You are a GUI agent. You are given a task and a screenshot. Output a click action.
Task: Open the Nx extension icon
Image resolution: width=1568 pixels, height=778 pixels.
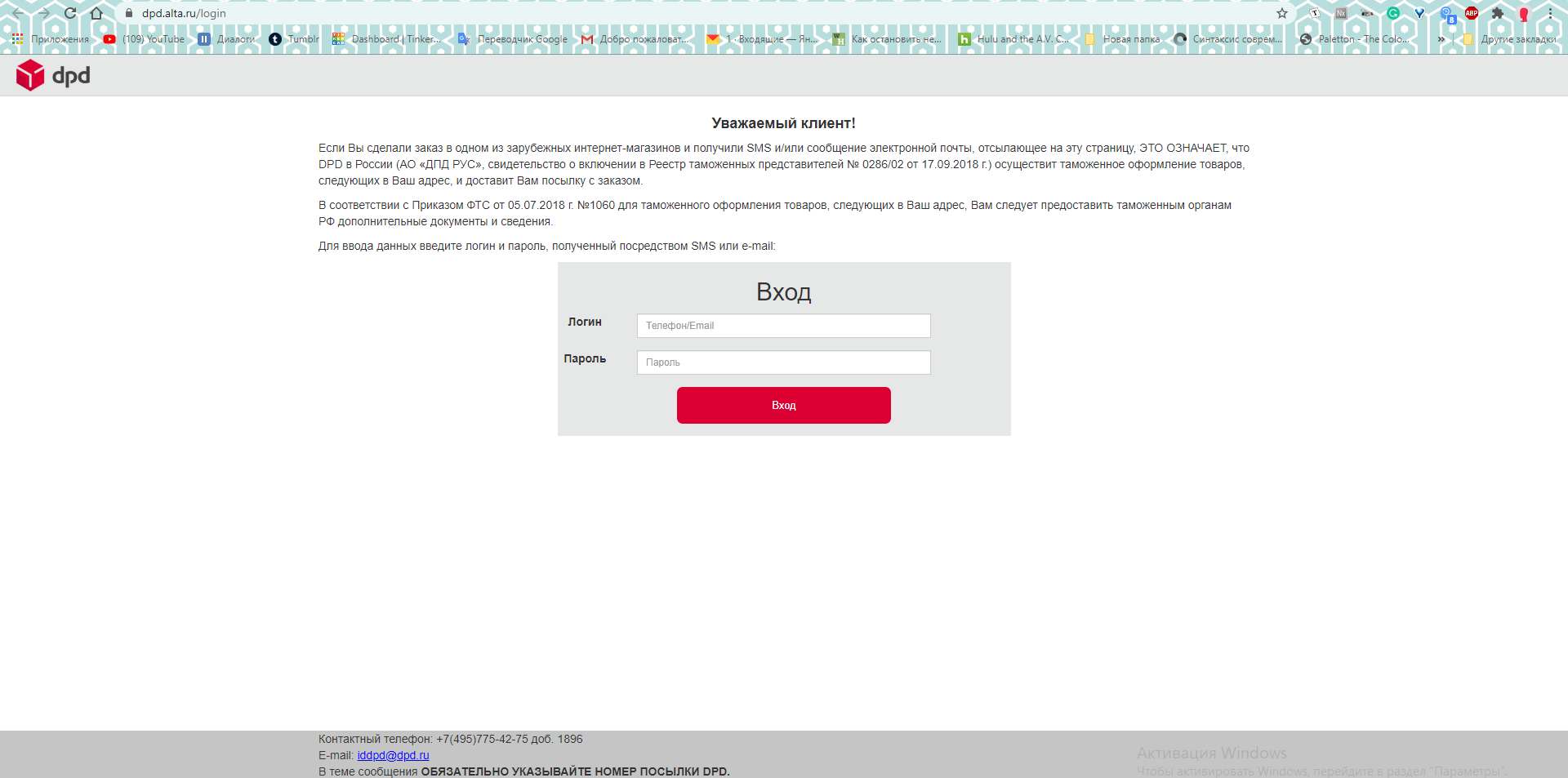pos(1341,13)
